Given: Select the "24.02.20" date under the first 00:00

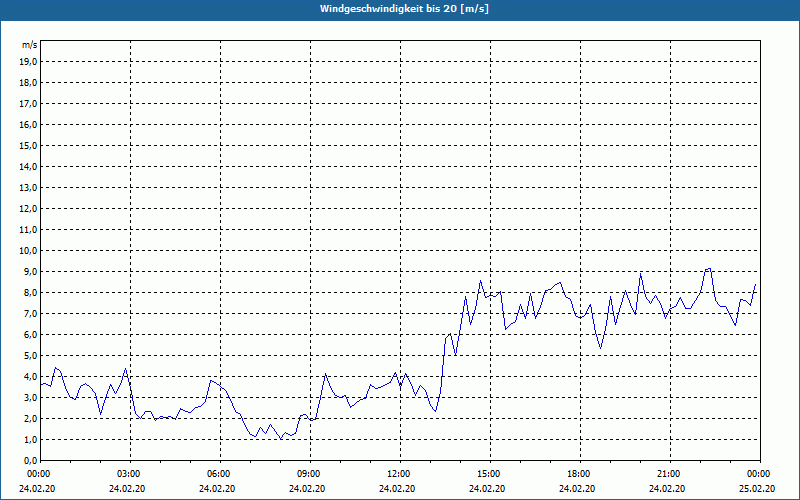Looking at the screenshot, I should coord(37,489).
